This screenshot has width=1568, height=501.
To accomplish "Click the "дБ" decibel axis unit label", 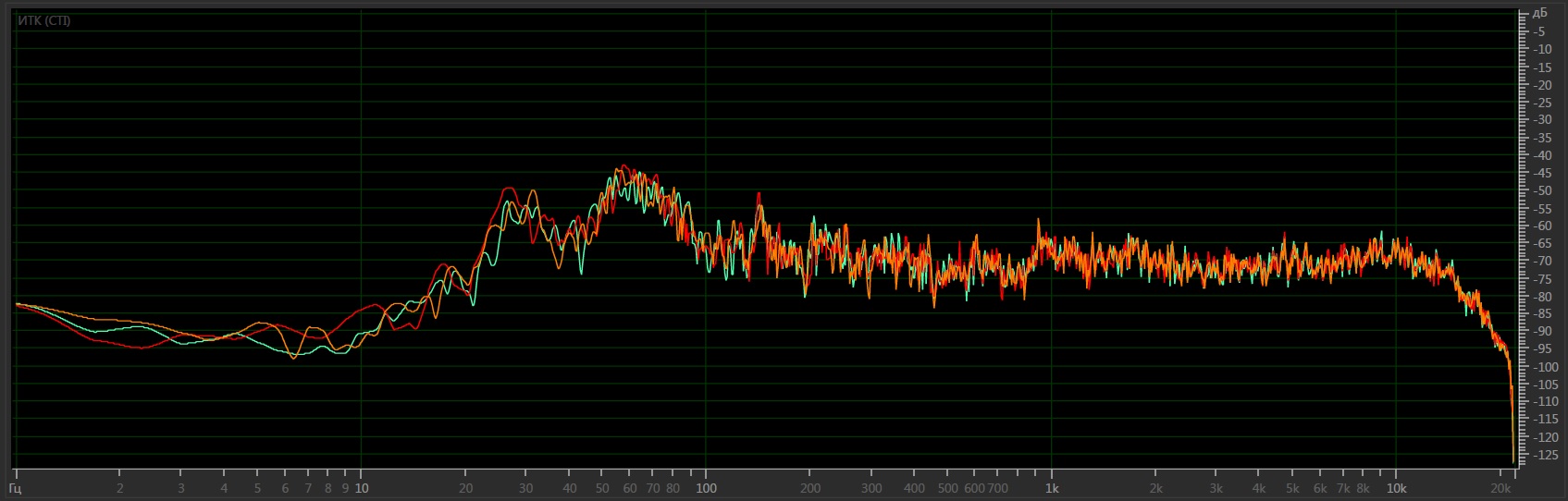I will point(1539,13).
